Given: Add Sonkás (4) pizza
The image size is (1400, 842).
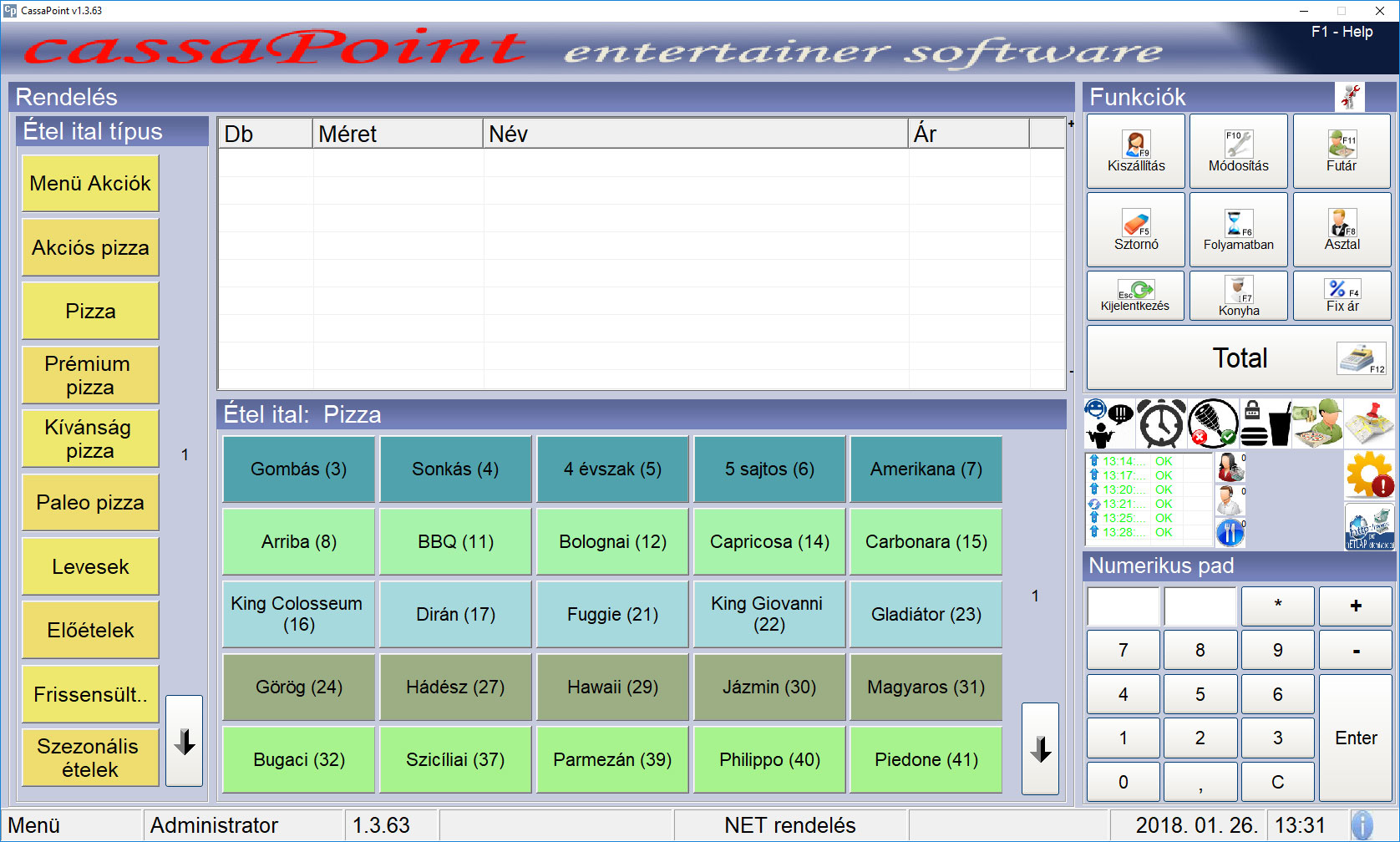Looking at the screenshot, I should 455,469.
